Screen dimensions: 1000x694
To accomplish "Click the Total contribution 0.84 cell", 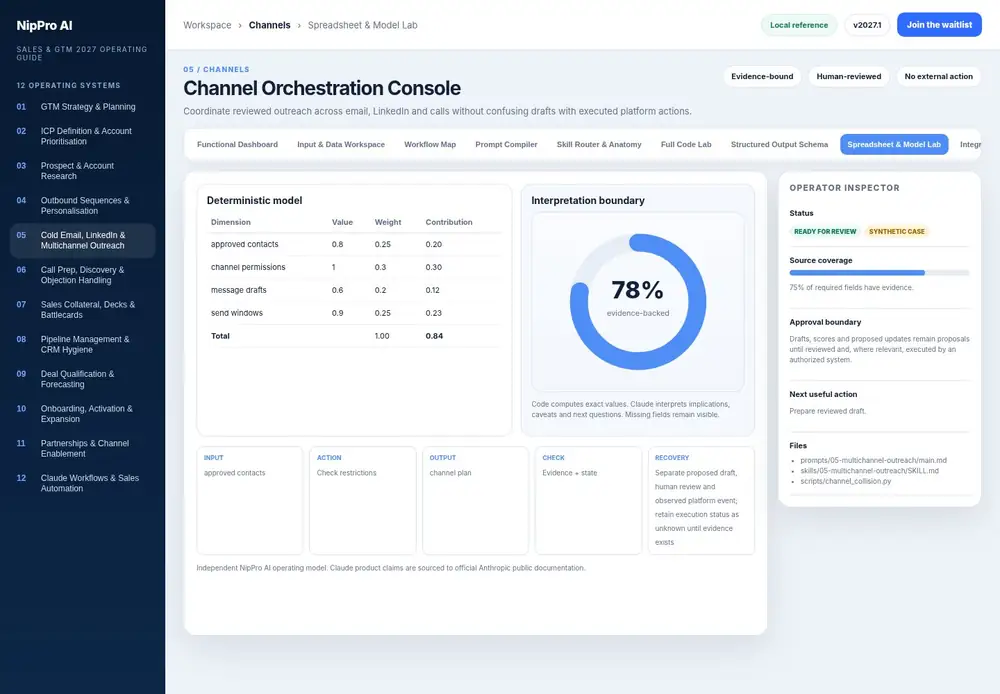I will pos(434,336).
